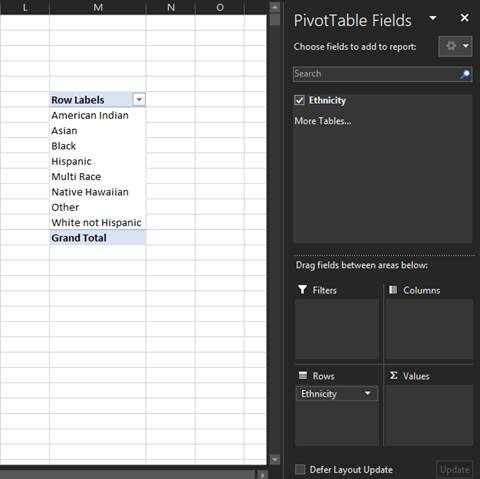Select column N header
The image size is (480, 479).
pyautogui.click(x=171, y=7)
